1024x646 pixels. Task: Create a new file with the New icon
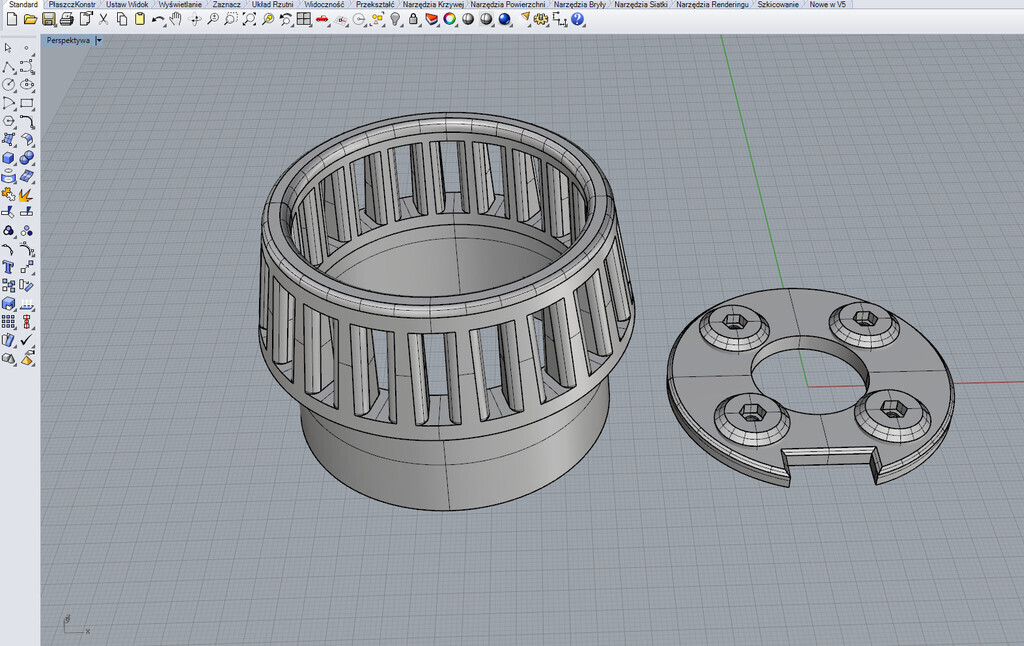tap(11, 19)
